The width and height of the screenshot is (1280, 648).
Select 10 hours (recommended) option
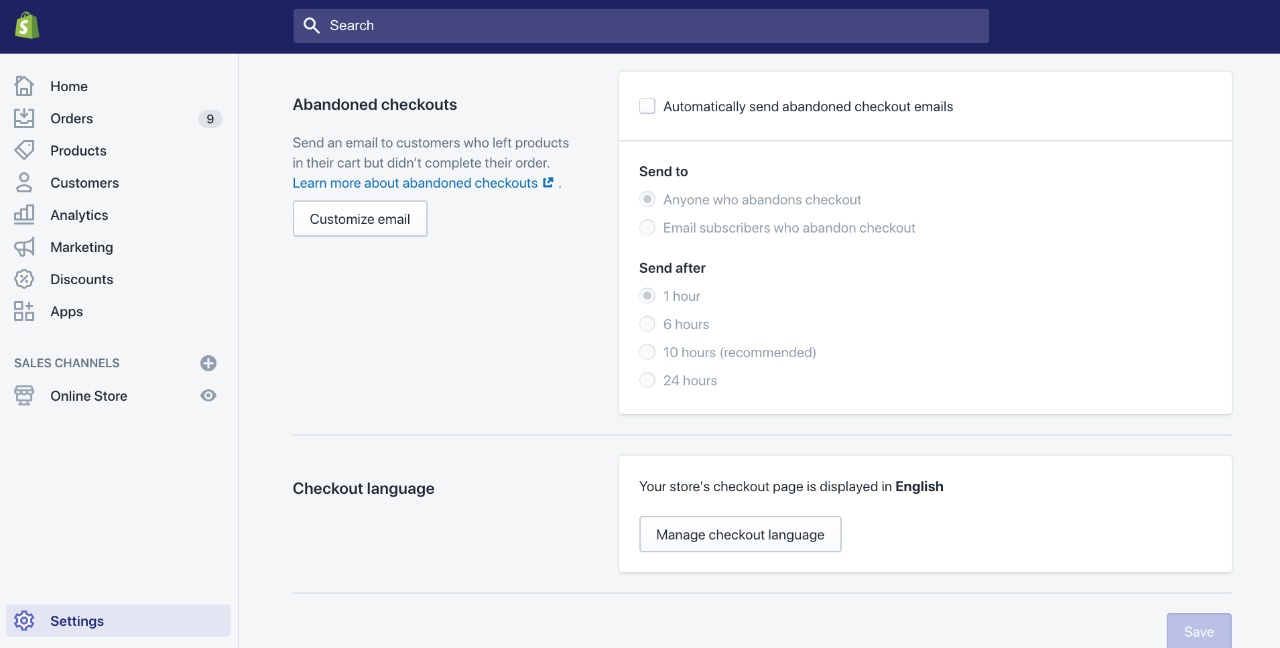point(647,352)
